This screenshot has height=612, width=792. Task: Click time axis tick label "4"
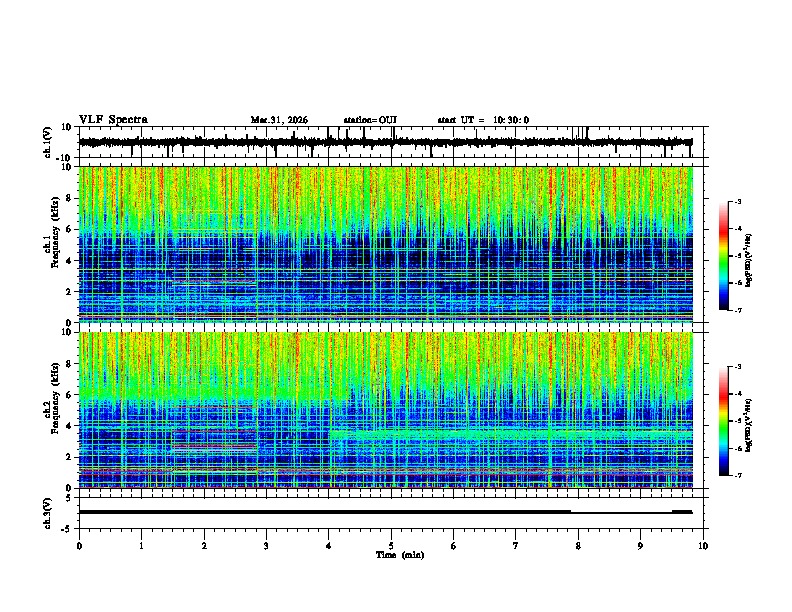[x=329, y=546]
